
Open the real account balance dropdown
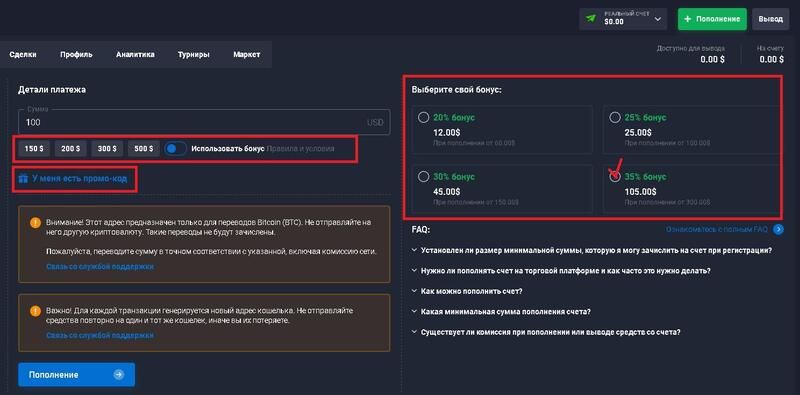[623, 19]
